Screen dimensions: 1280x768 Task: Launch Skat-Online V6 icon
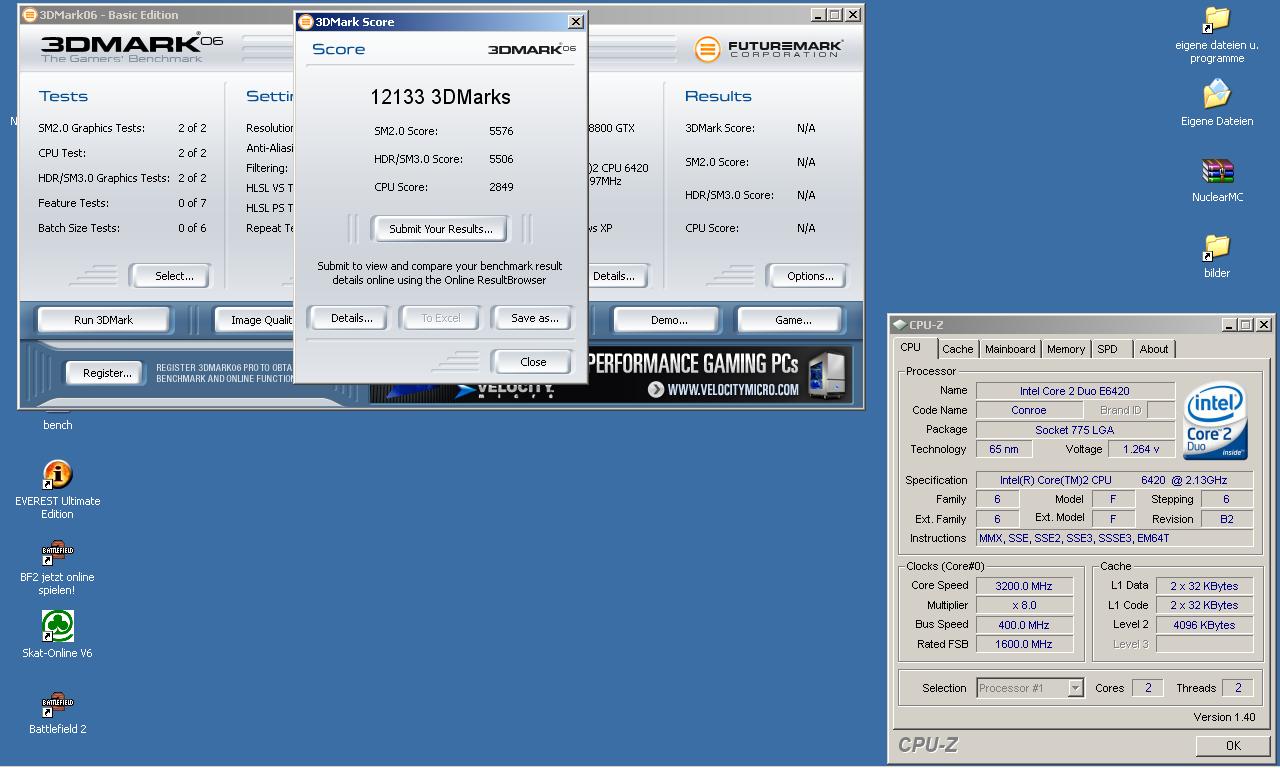tap(57, 627)
